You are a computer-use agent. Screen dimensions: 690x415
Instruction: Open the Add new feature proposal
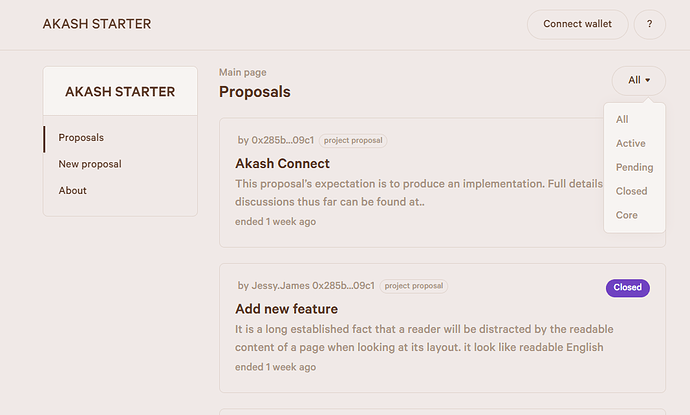click(x=286, y=309)
